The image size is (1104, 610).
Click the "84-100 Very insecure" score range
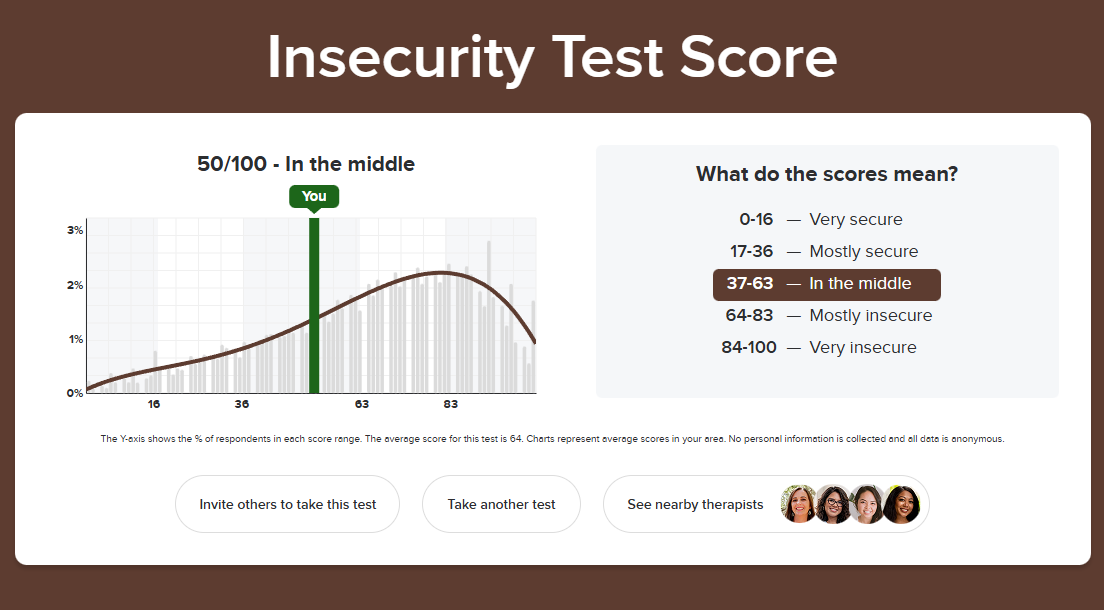[826, 348]
